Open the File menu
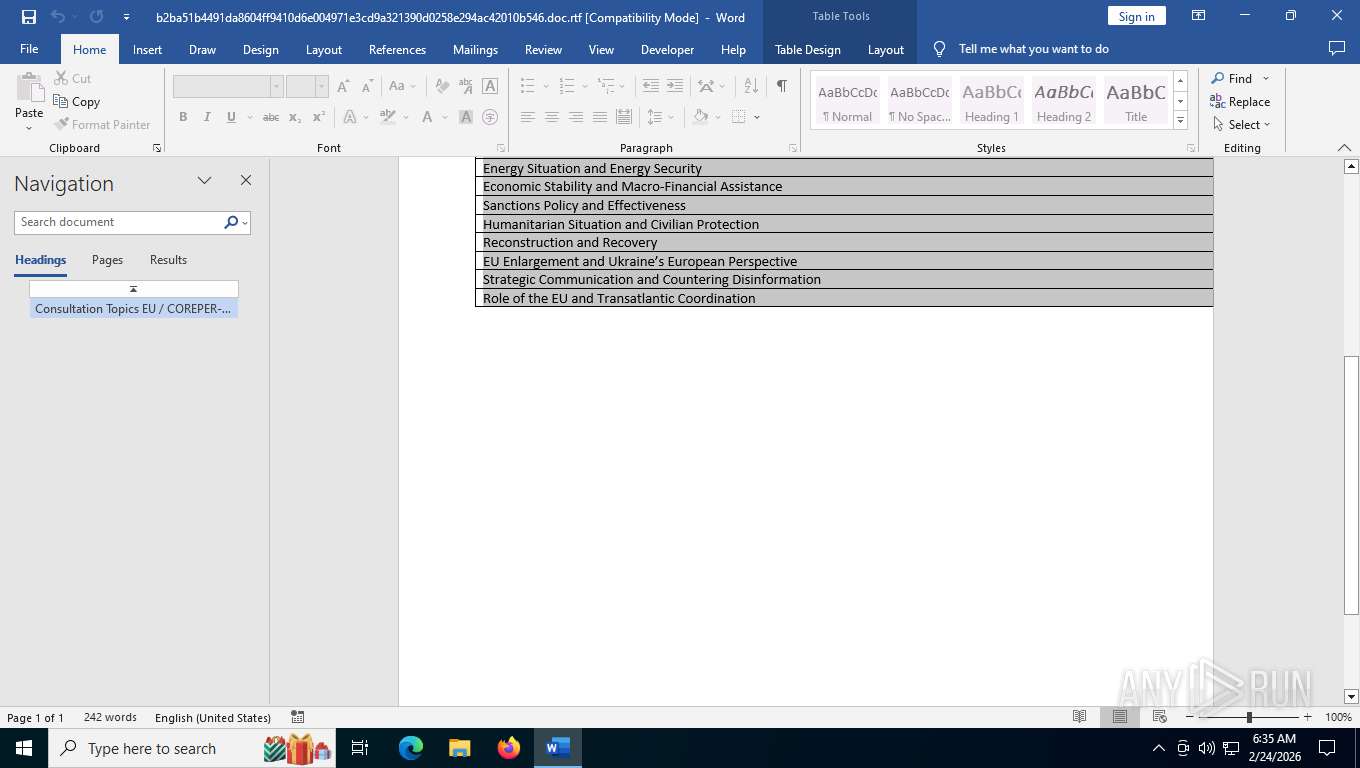This screenshot has width=1360, height=768. tap(29, 49)
